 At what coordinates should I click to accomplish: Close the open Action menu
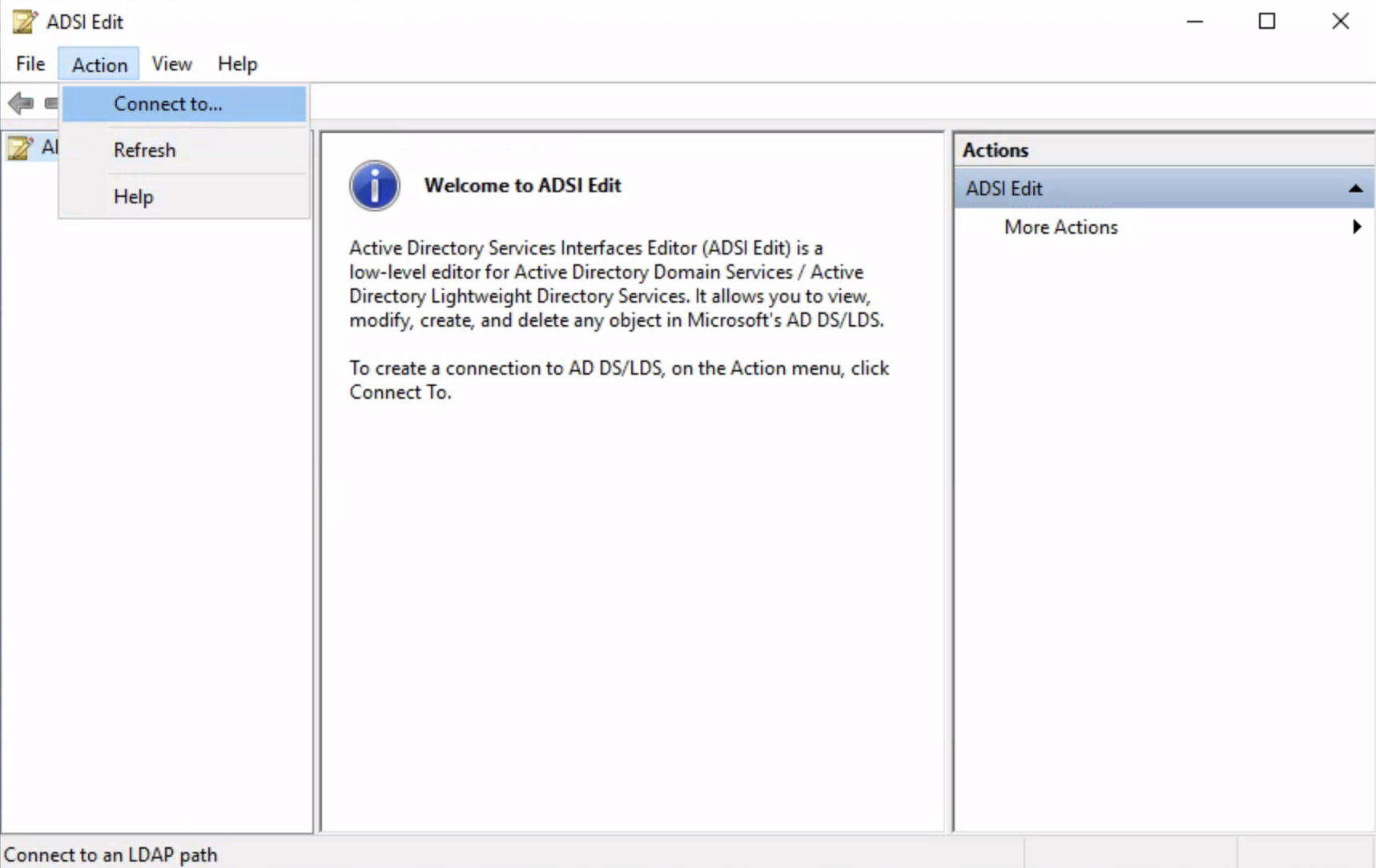point(99,64)
